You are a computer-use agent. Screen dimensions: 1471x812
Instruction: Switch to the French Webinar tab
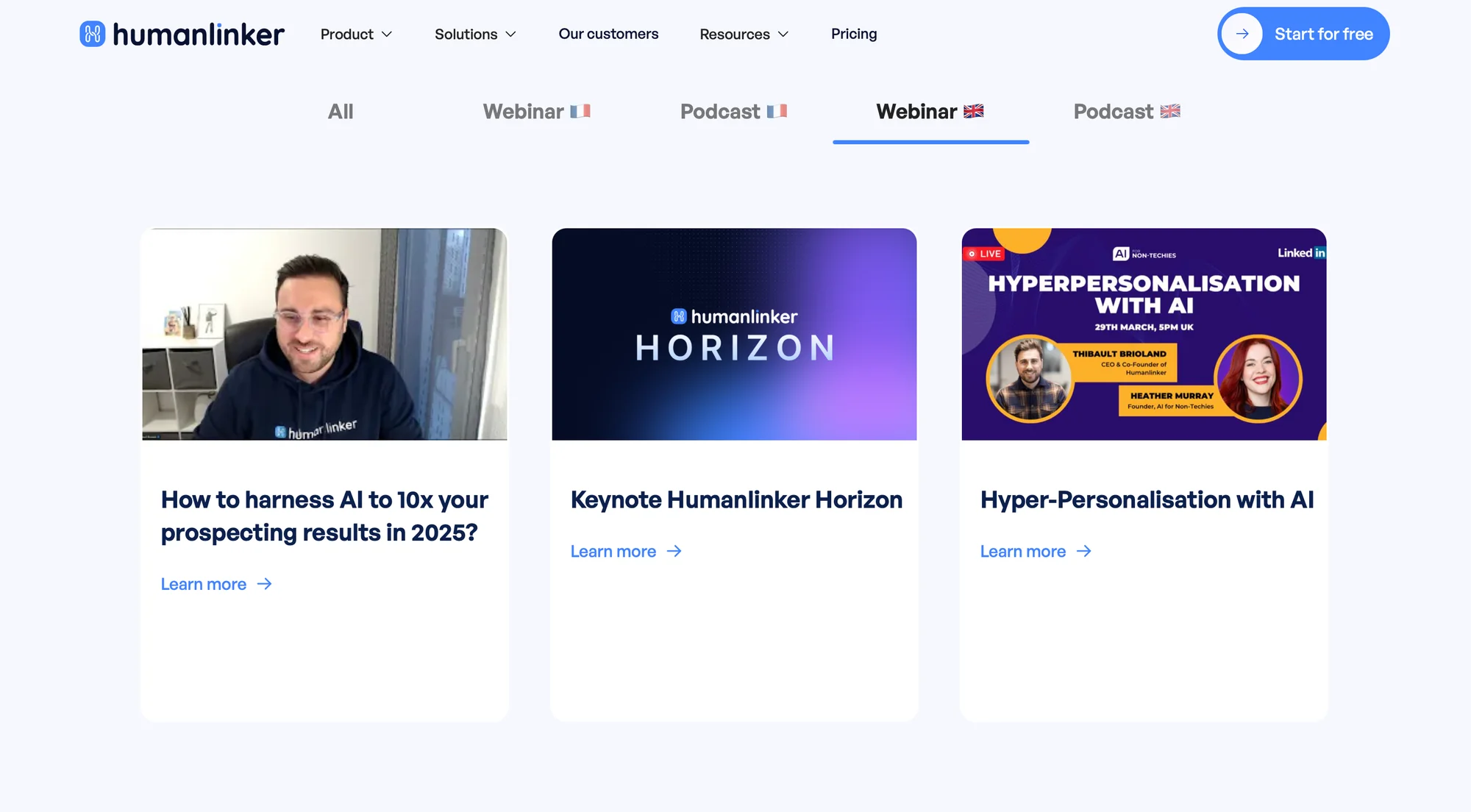pyautogui.click(x=537, y=112)
